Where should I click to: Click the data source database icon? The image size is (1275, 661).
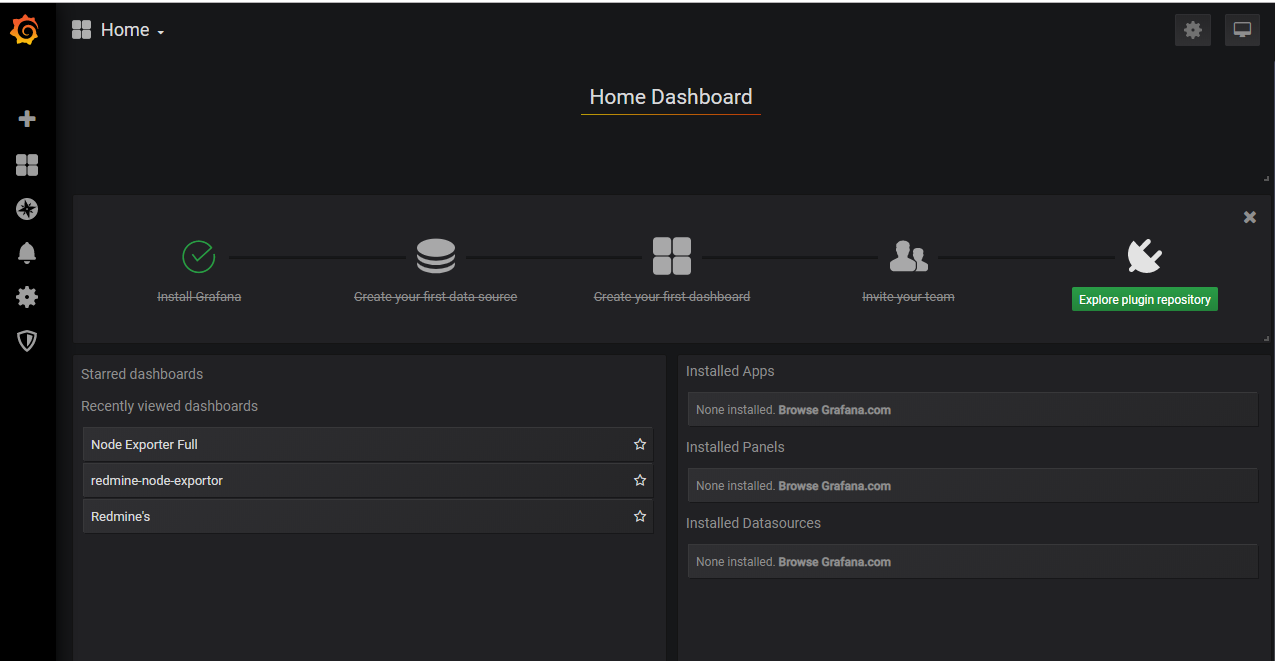coord(436,256)
